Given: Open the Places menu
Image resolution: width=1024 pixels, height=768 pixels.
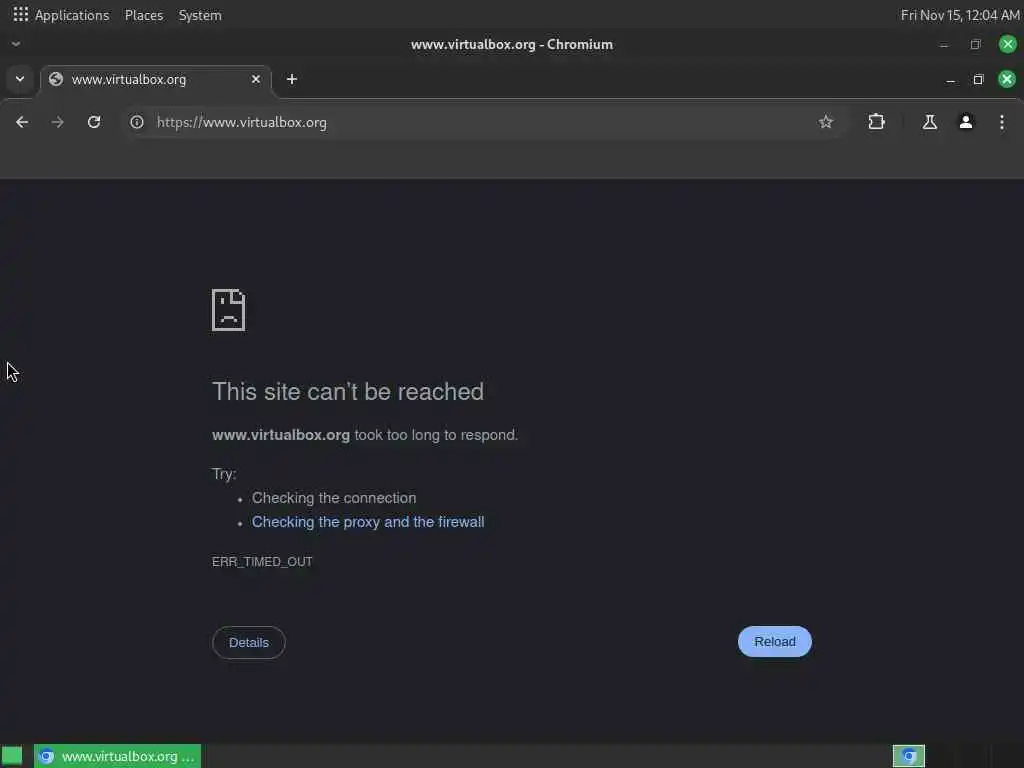Looking at the screenshot, I should pos(144,15).
